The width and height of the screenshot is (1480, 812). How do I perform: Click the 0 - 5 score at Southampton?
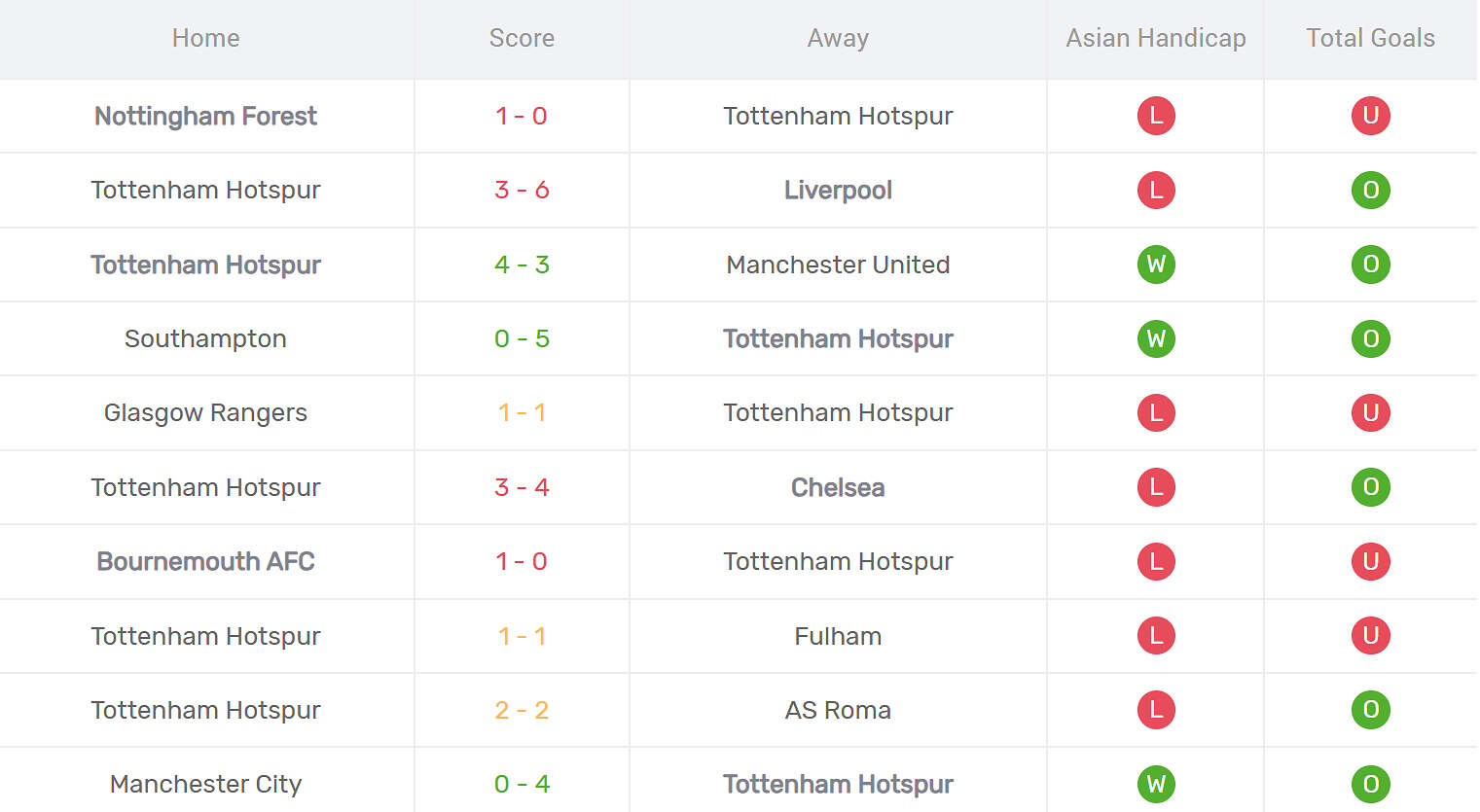522,338
